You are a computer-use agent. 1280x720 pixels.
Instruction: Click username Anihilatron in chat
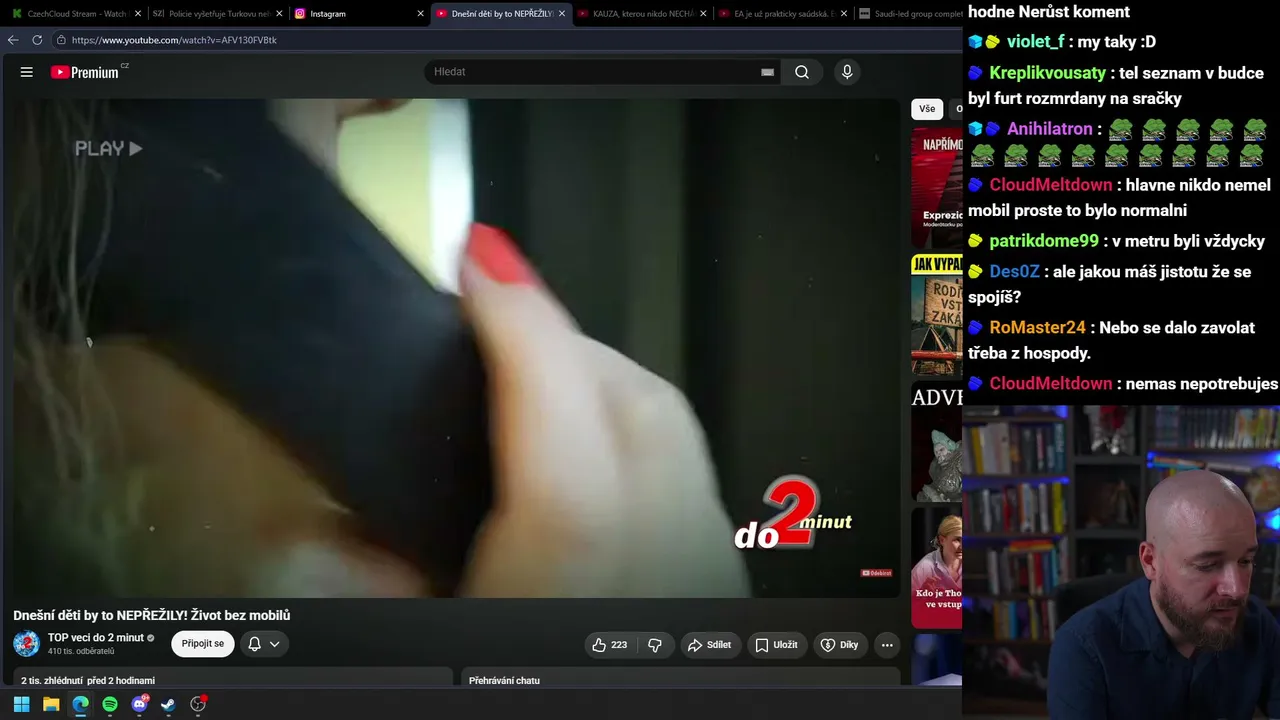1049,129
